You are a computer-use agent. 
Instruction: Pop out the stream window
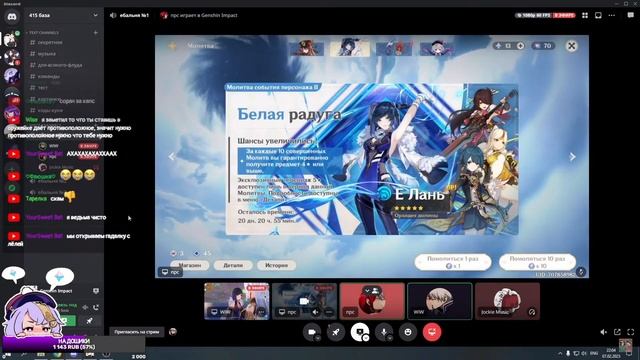(617, 332)
